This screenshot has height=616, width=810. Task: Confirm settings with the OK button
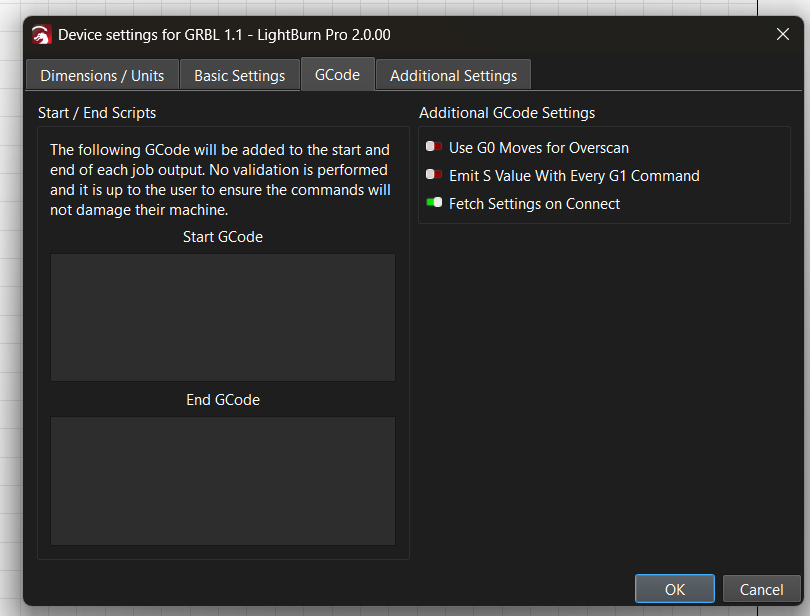click(x=675, y=589)
